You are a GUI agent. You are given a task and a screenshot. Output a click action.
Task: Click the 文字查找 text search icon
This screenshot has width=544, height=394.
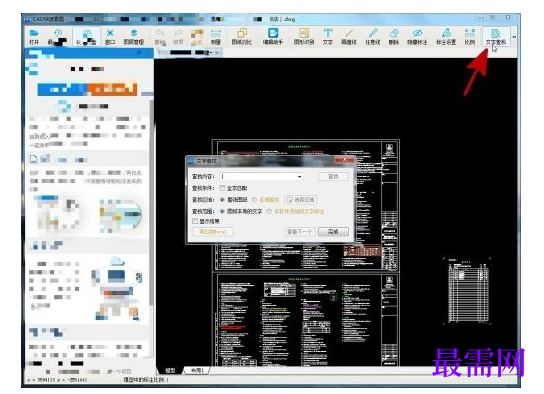pos(495,37)
